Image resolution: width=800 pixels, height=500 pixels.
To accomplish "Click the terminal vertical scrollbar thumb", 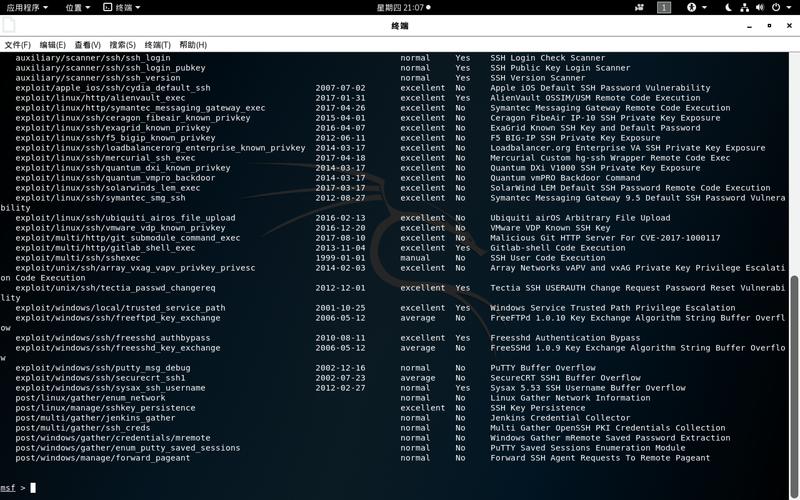I will point(794,387).
